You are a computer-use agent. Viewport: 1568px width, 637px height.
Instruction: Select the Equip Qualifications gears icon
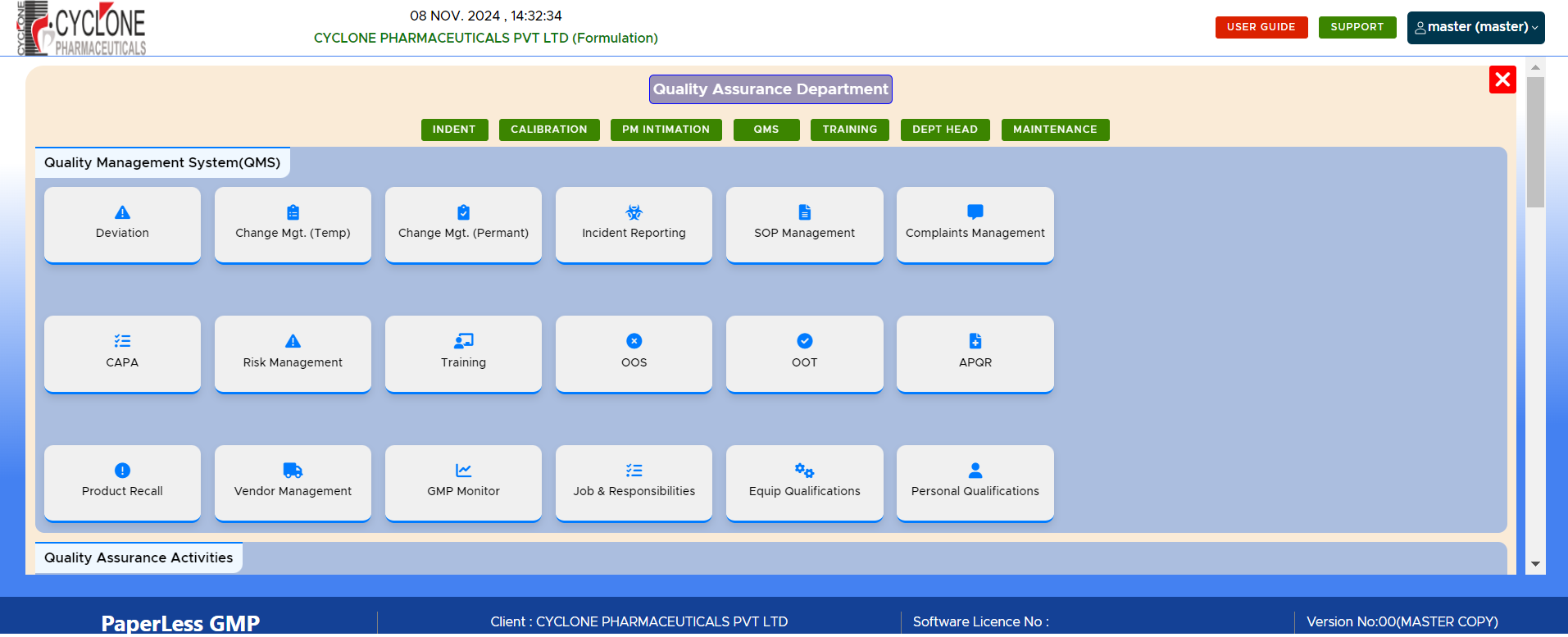804,471
